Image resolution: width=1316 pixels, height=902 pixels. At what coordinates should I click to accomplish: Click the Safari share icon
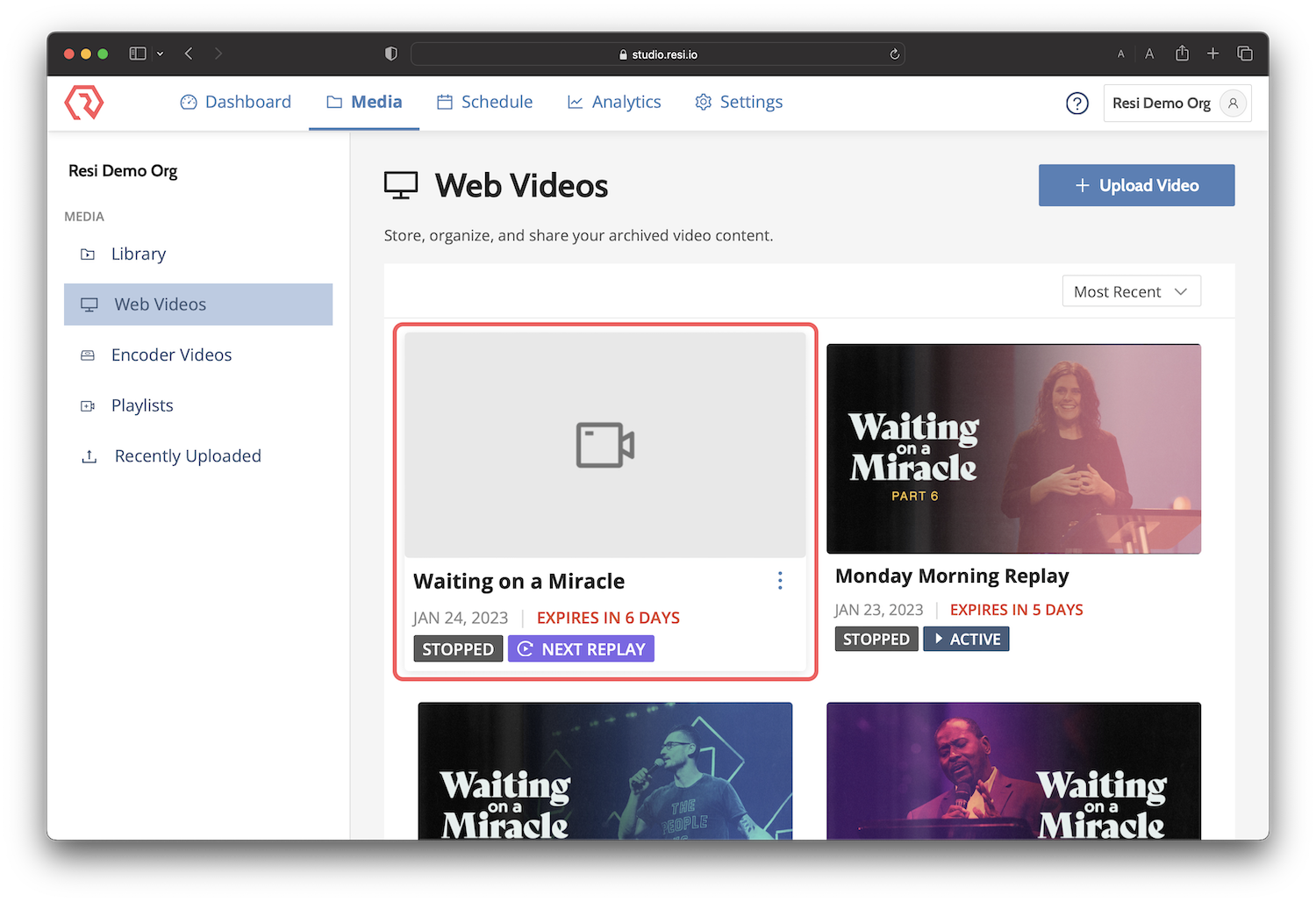pyautogui.click(x=1182, y=54)
